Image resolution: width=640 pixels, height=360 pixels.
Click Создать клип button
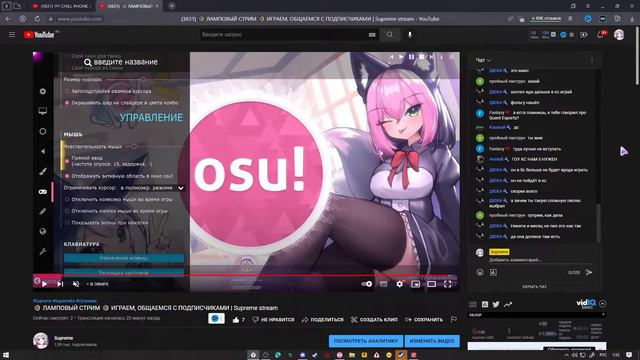point(374,320)
